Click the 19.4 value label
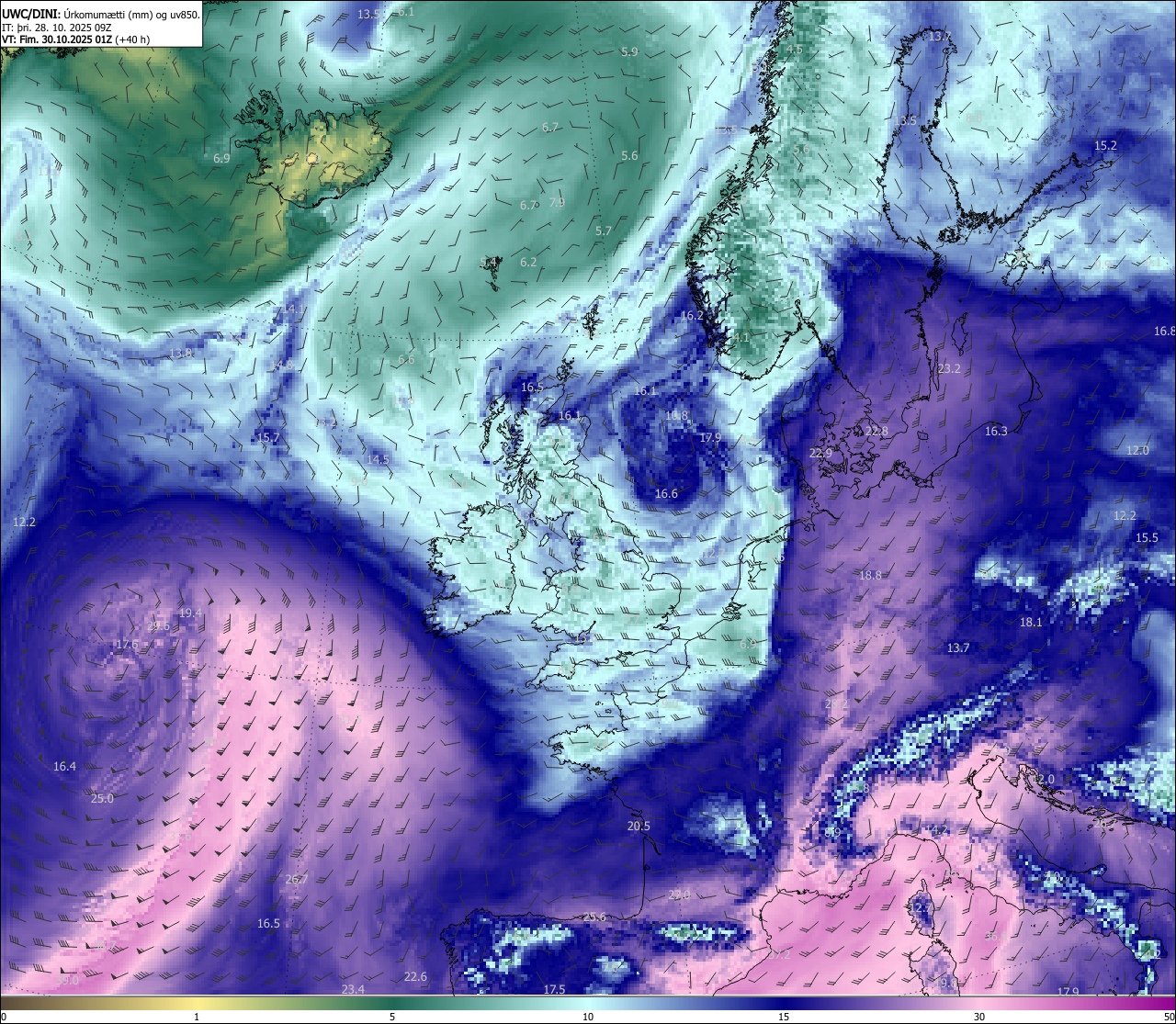 190,613
